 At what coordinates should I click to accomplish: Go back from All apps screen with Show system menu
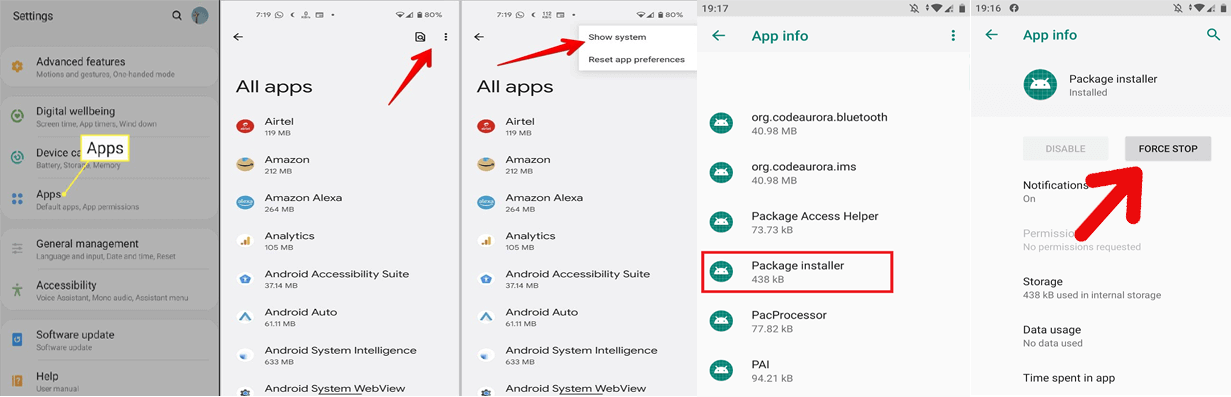[479, 37]
